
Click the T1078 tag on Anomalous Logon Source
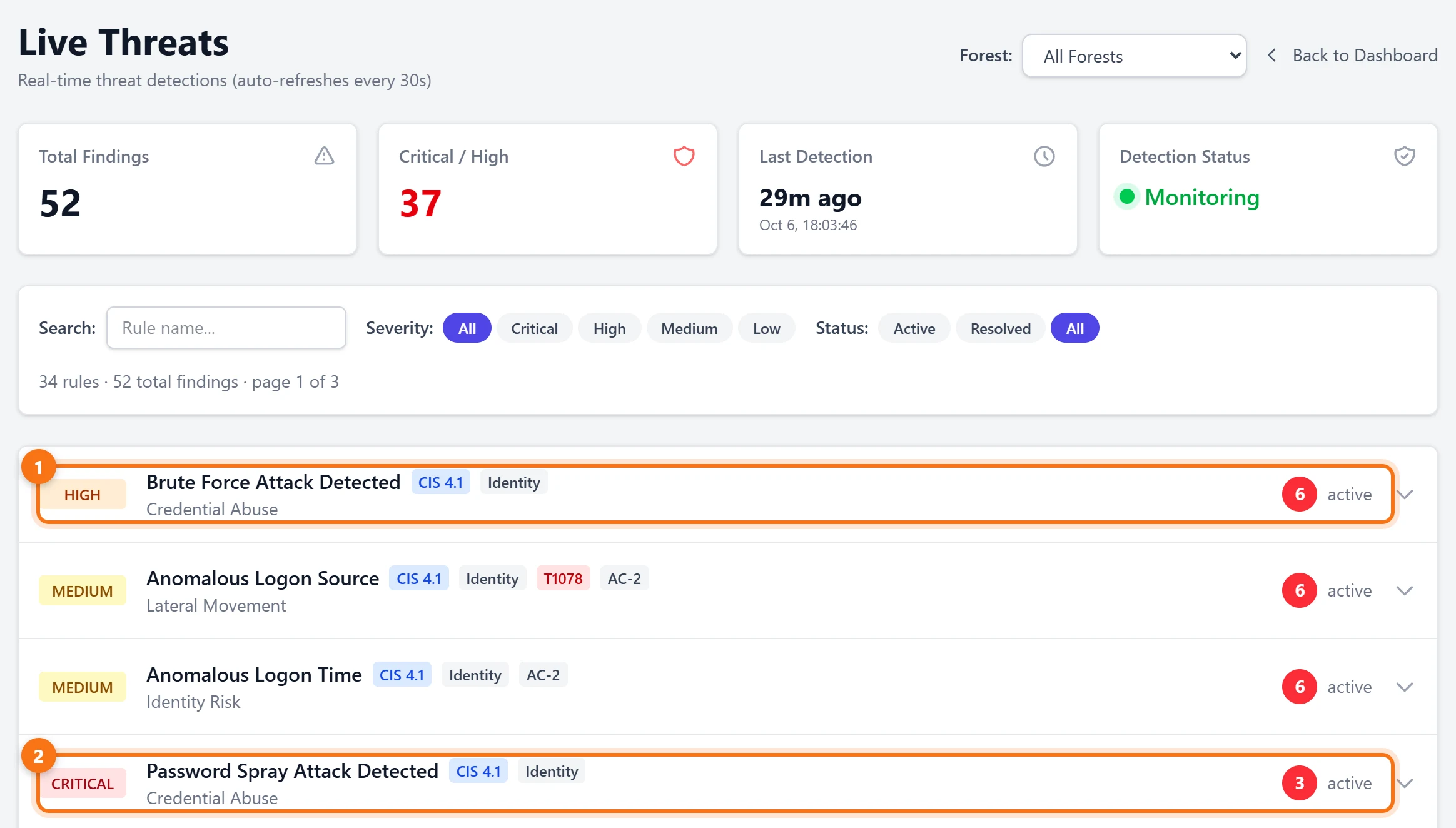pos(563,578)
